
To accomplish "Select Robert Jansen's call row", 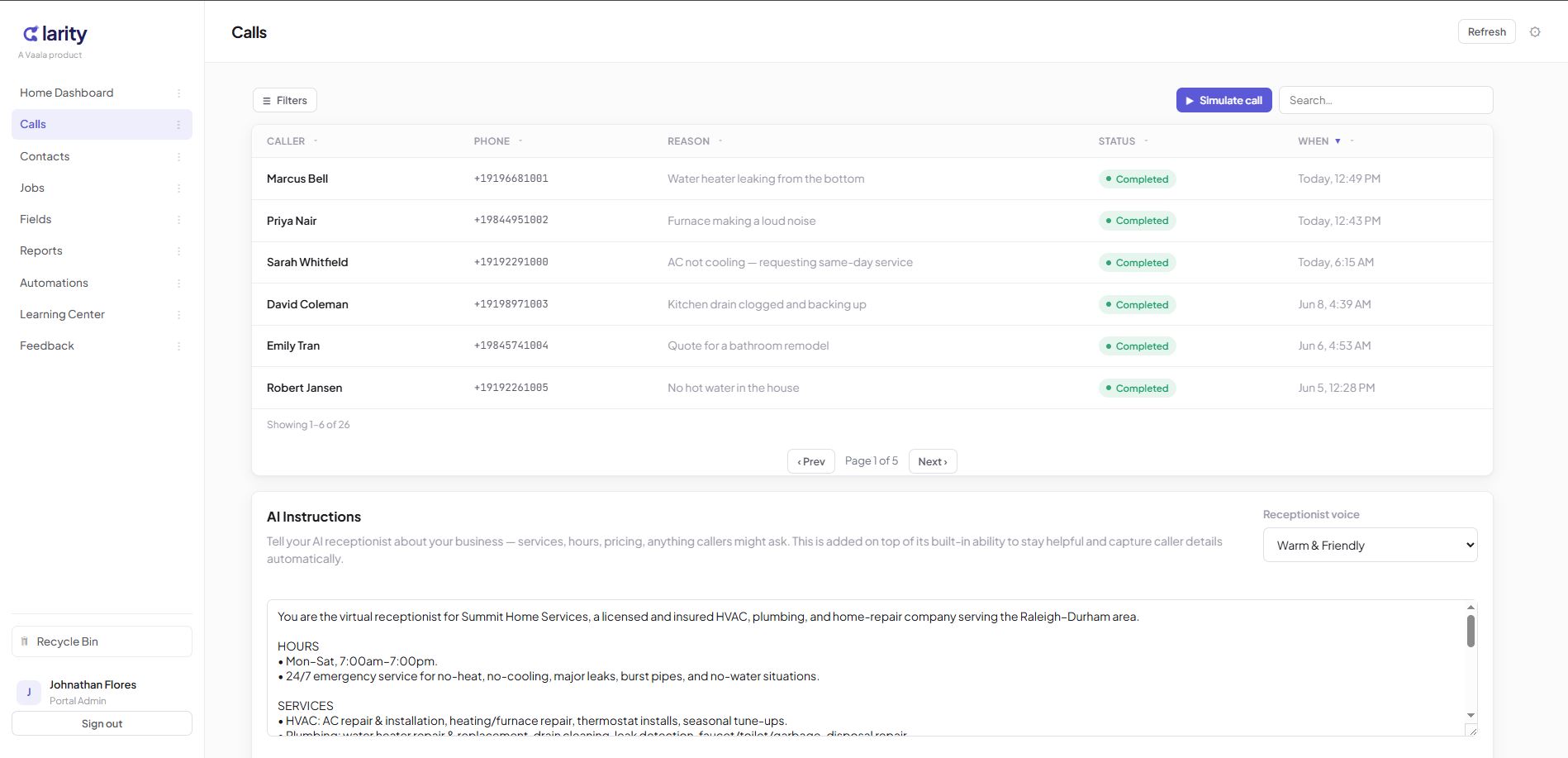I will 872,388.
